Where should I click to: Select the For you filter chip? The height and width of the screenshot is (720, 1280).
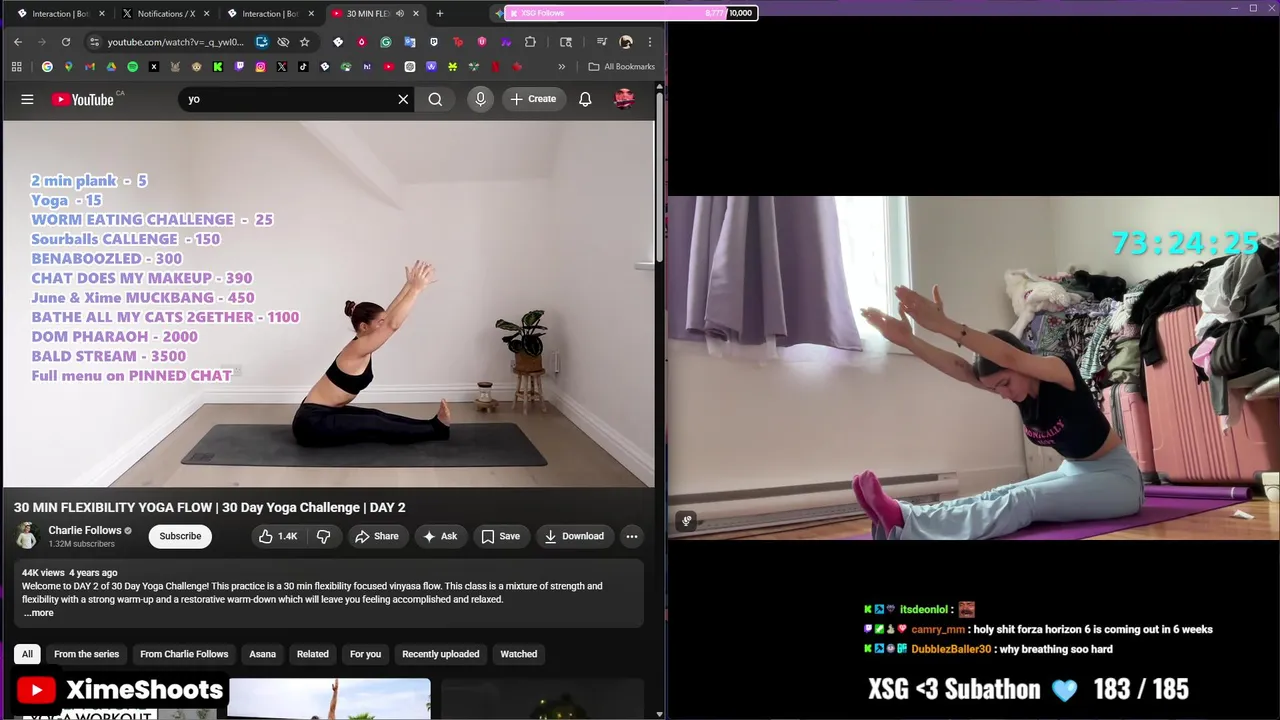[365, 654]
